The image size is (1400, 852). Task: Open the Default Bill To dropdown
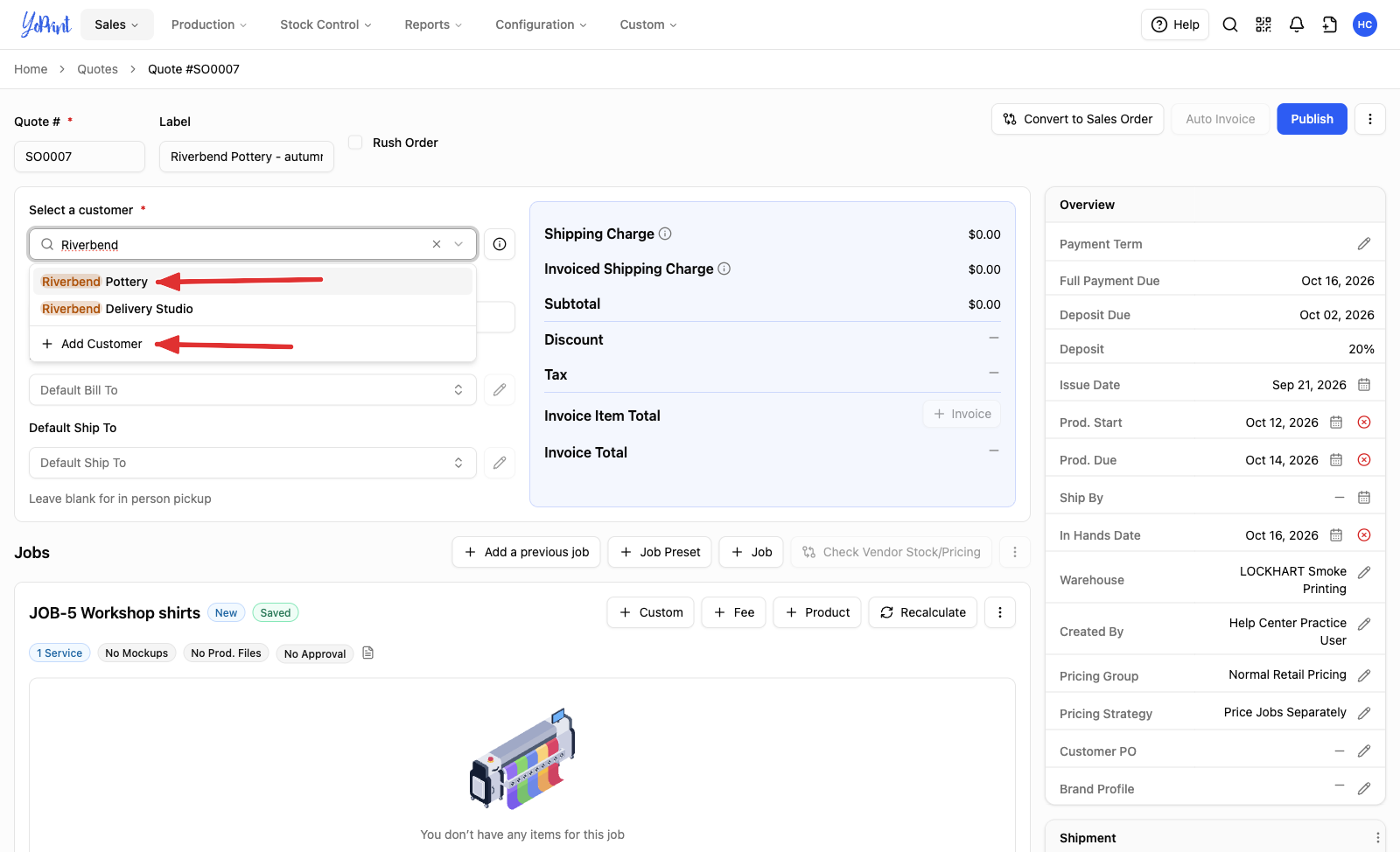[x=253, y=390]
